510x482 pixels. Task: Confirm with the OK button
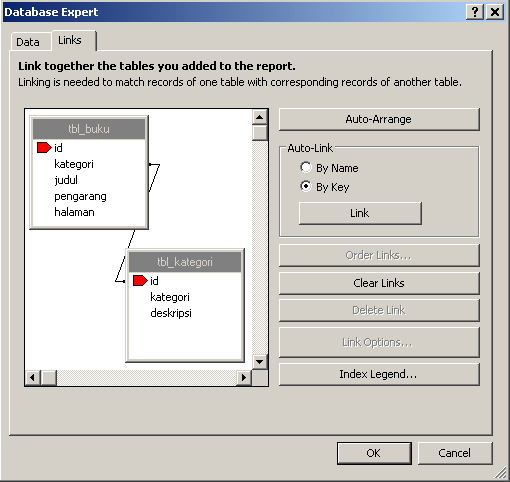(x=374, y=453)
